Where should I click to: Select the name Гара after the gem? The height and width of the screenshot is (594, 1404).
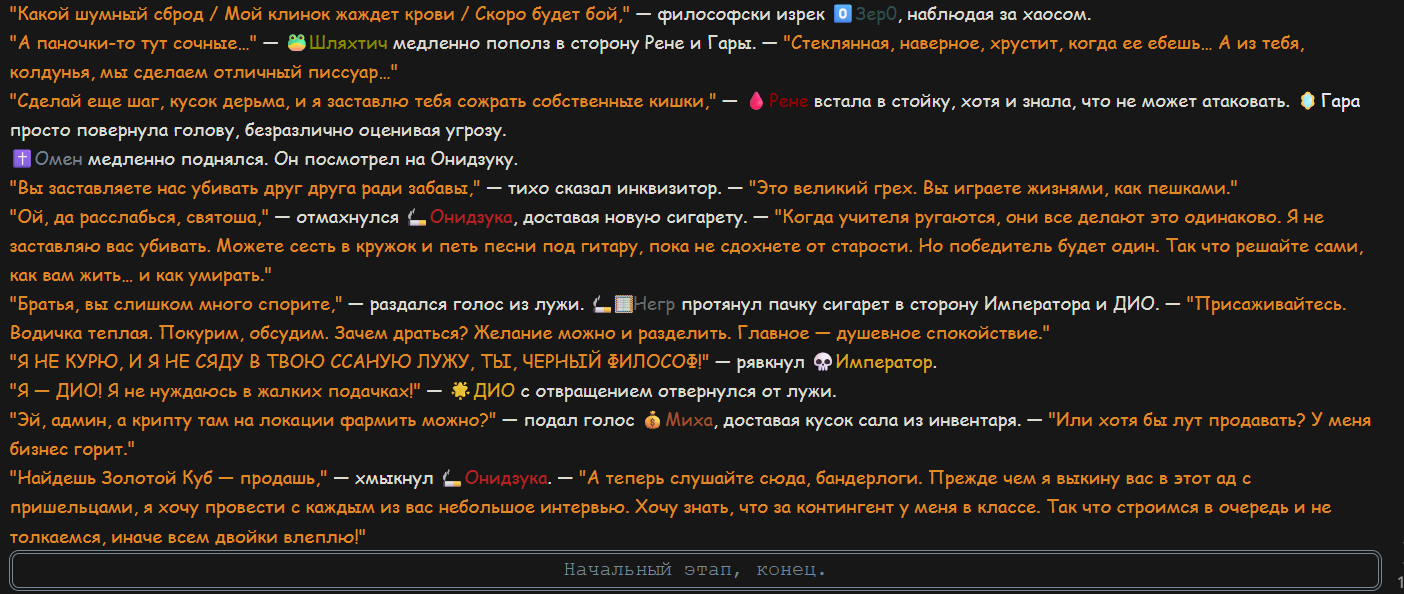(1340, 102)
